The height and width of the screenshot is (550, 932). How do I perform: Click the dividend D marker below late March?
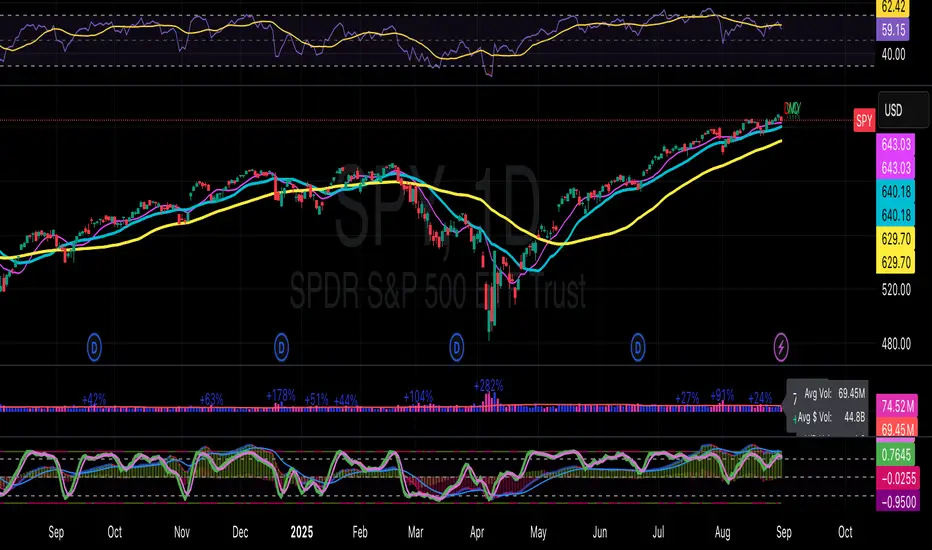click(x=456, y=347)
